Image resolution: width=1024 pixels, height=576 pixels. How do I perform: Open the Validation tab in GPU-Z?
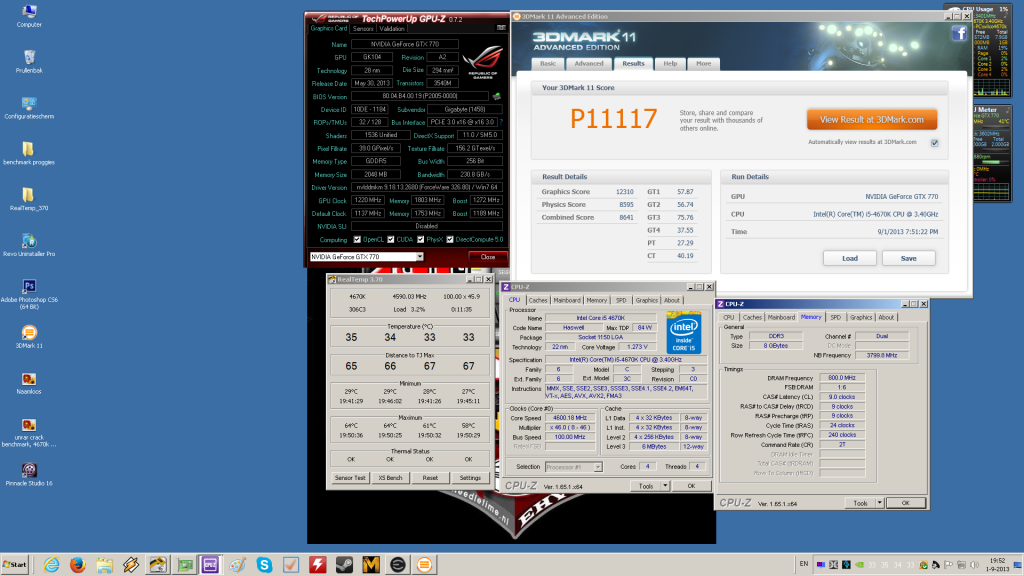pyautogui.click(x=392, y=29)
